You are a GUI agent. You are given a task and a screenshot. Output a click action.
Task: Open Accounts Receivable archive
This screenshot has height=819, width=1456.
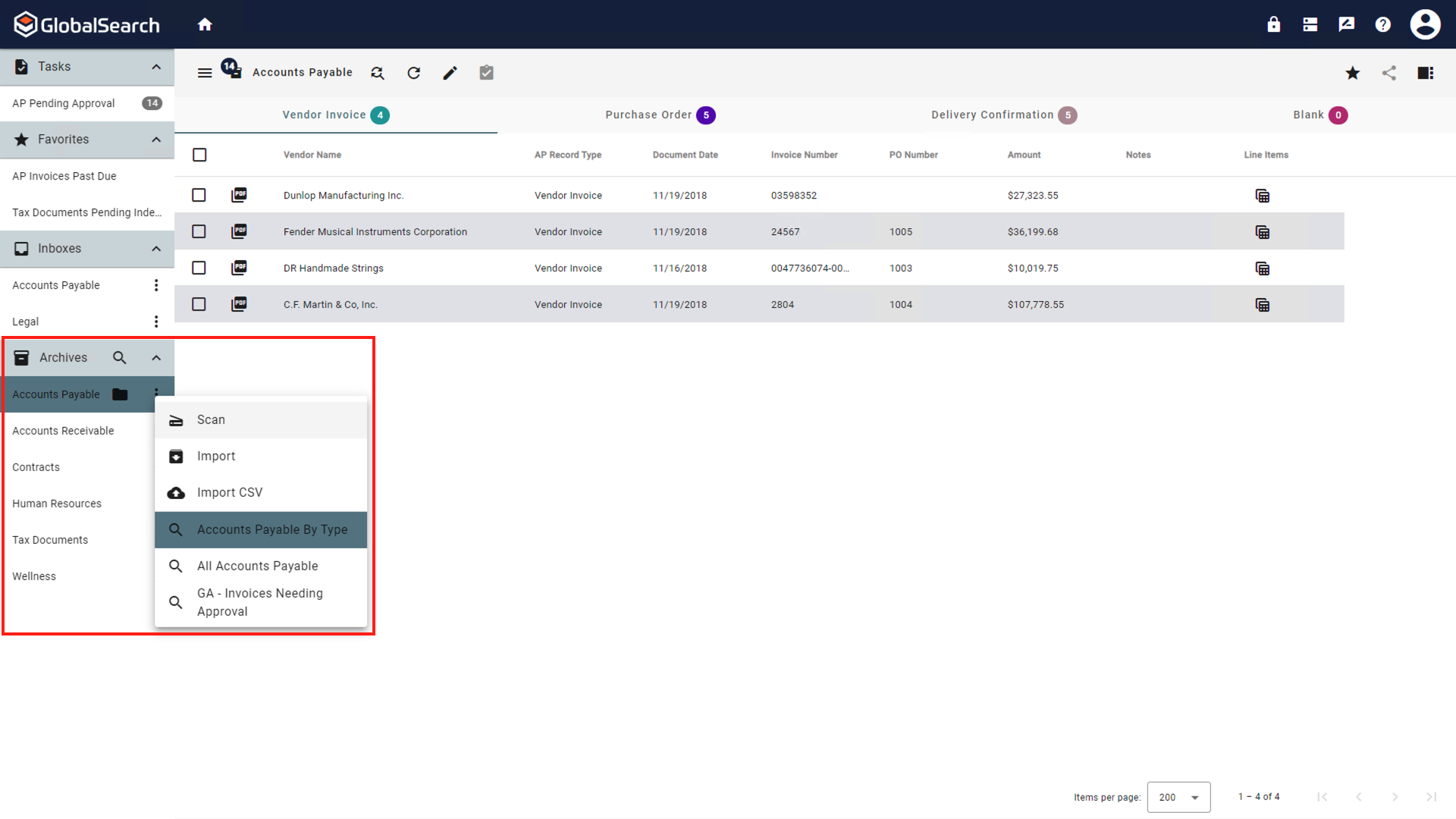click(x=63, y=431)
